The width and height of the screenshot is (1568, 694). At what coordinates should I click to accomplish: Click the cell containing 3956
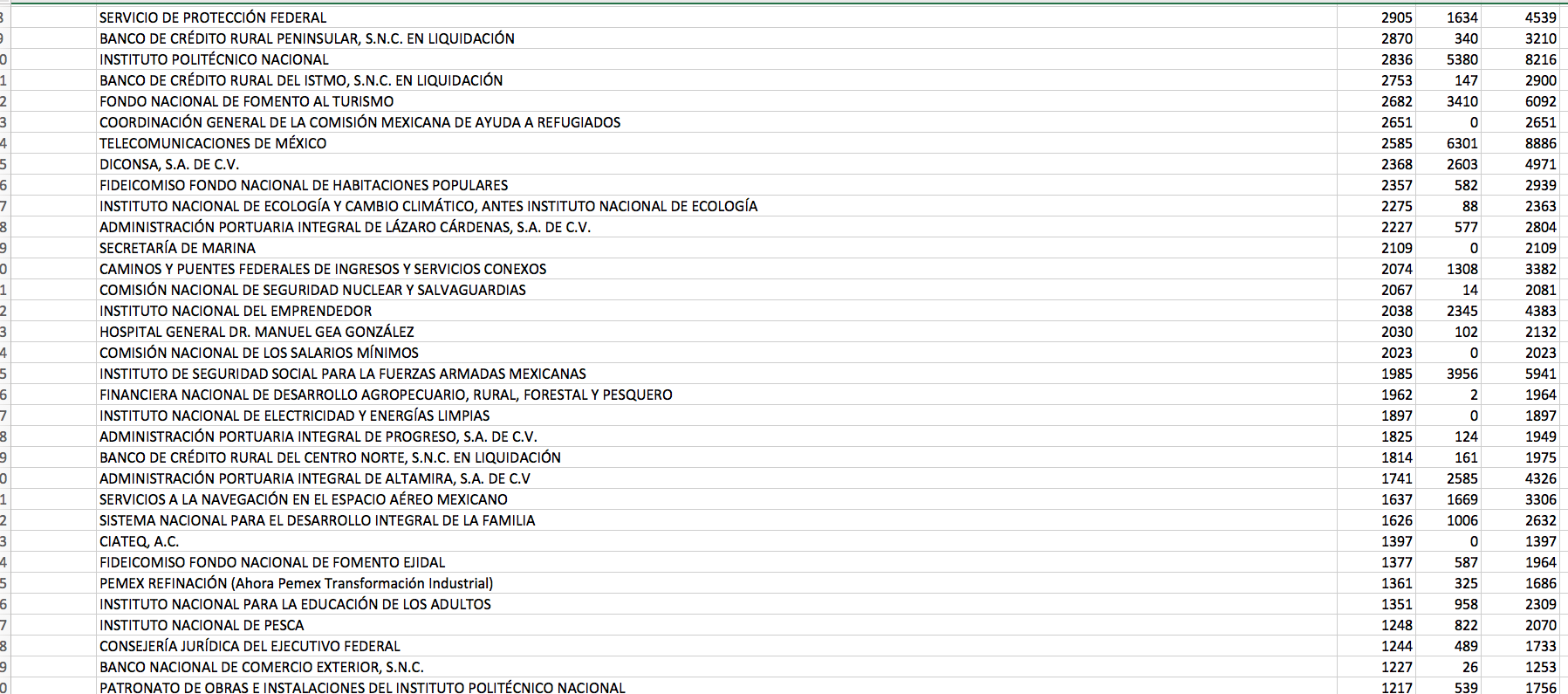(x=1462, y=374)
